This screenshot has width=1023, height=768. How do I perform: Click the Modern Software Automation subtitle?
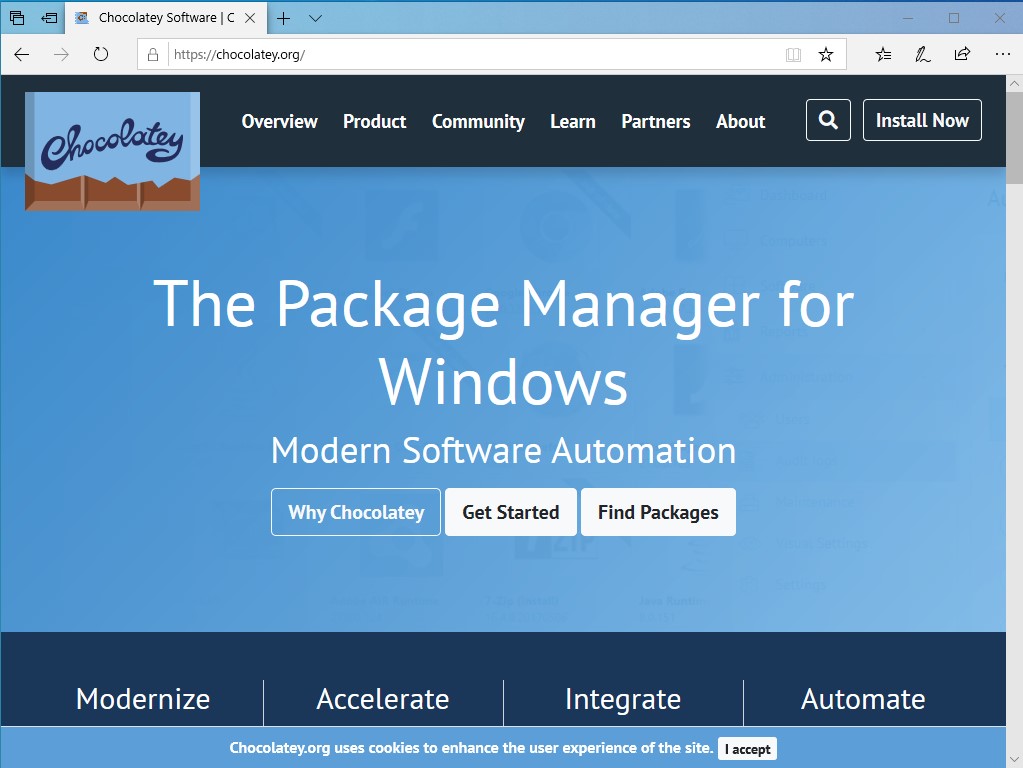pos(504,451)
